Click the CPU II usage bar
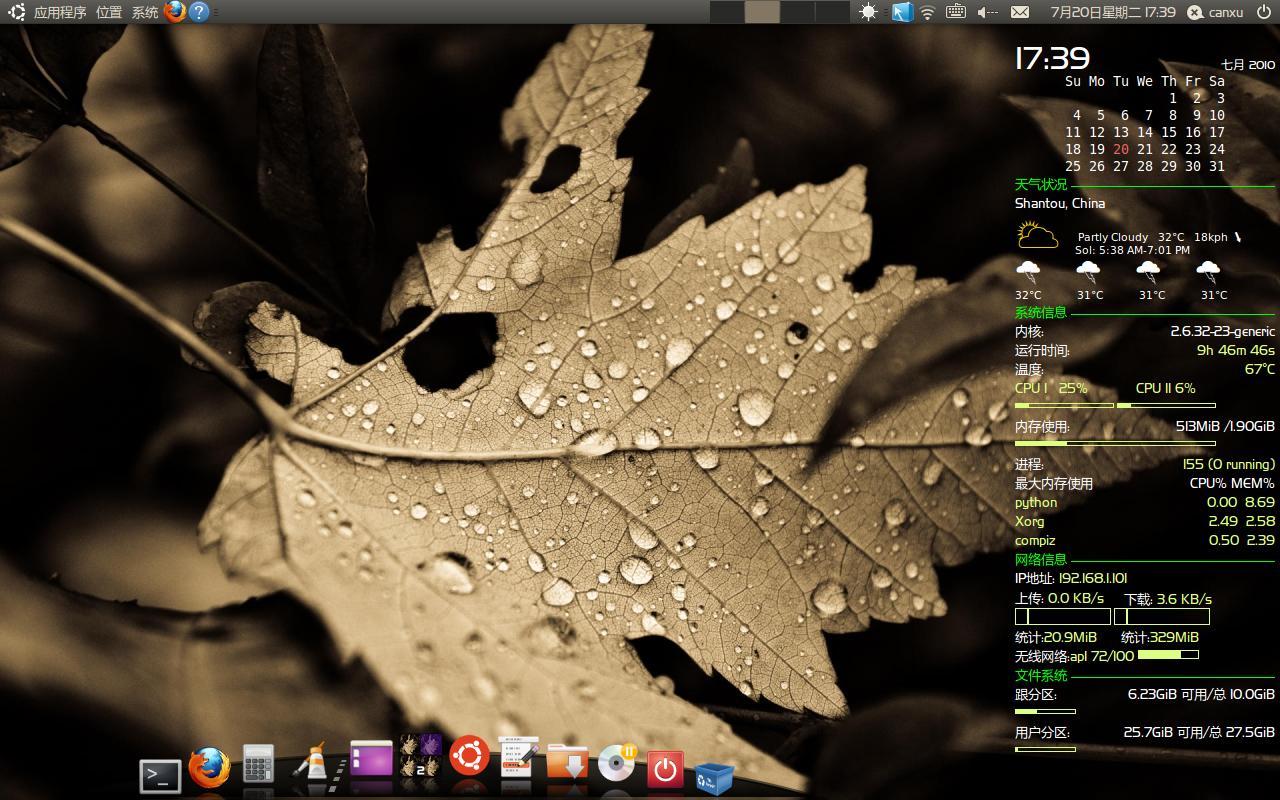 pos(1166,405)
